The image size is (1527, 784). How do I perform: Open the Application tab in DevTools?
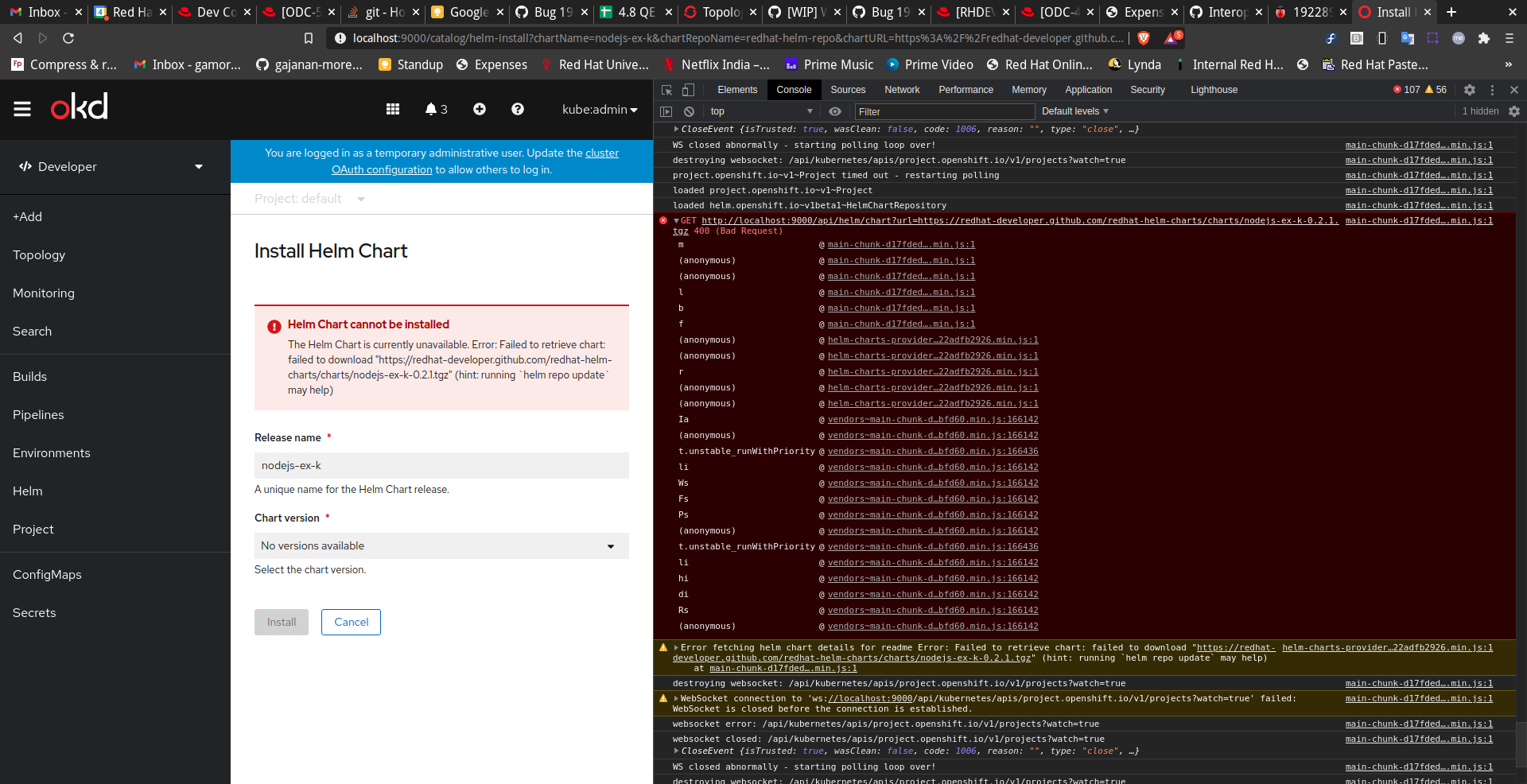pos(1089,90)
